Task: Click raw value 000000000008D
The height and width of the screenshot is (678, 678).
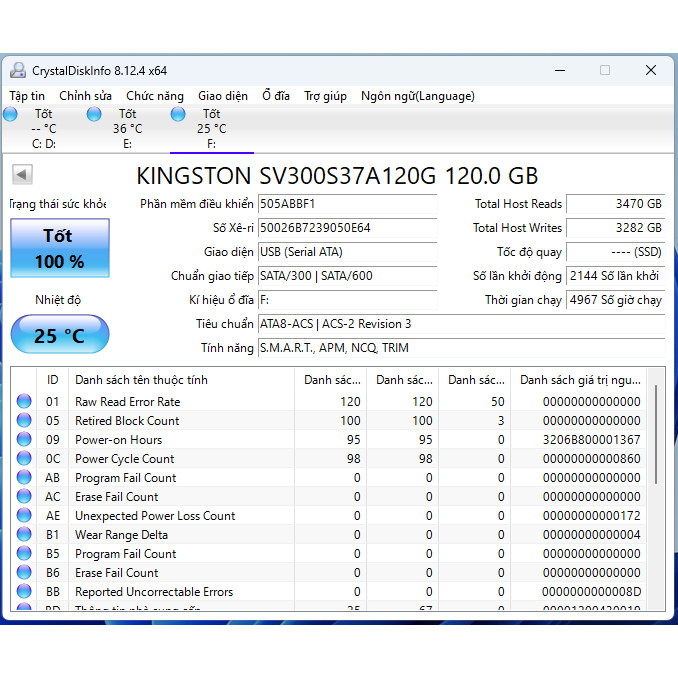Action: 592,592
